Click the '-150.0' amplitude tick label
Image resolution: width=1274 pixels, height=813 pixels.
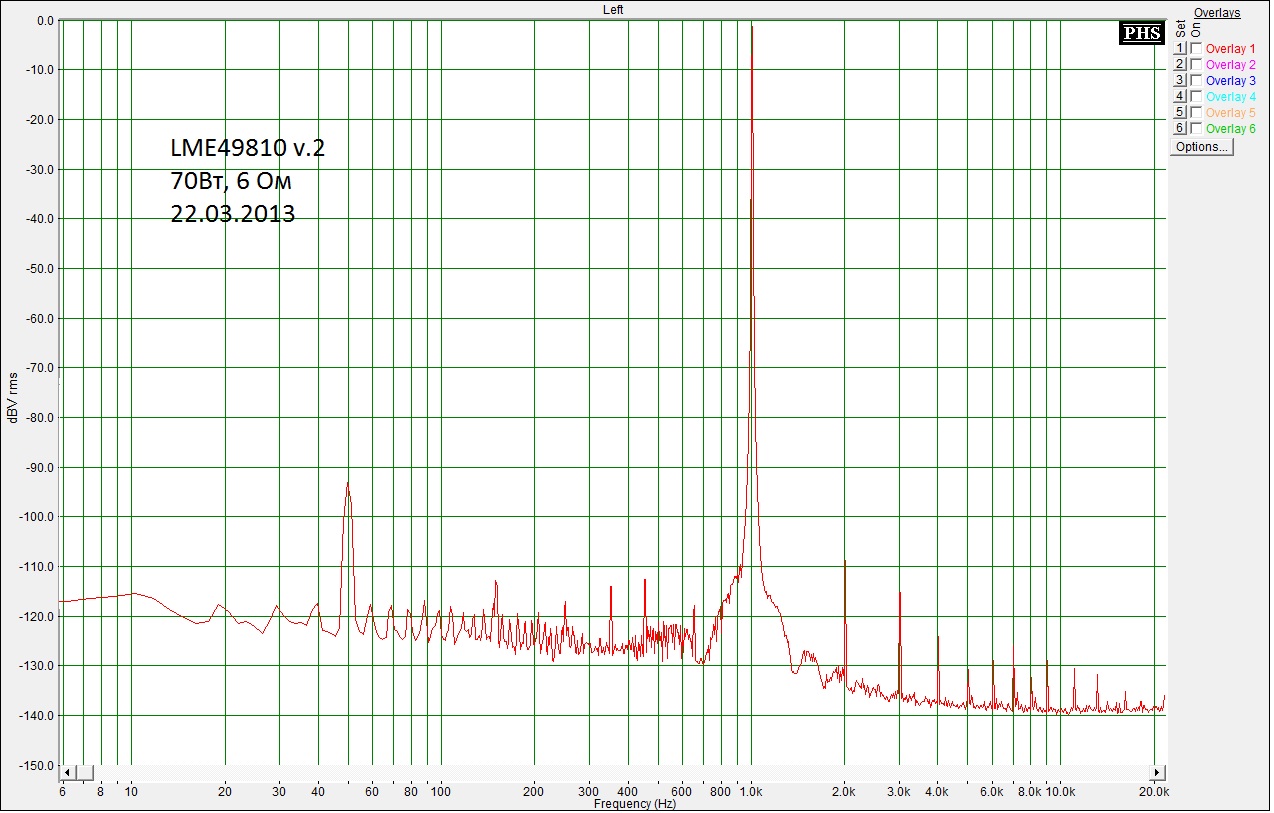click(x=38, y=766)
